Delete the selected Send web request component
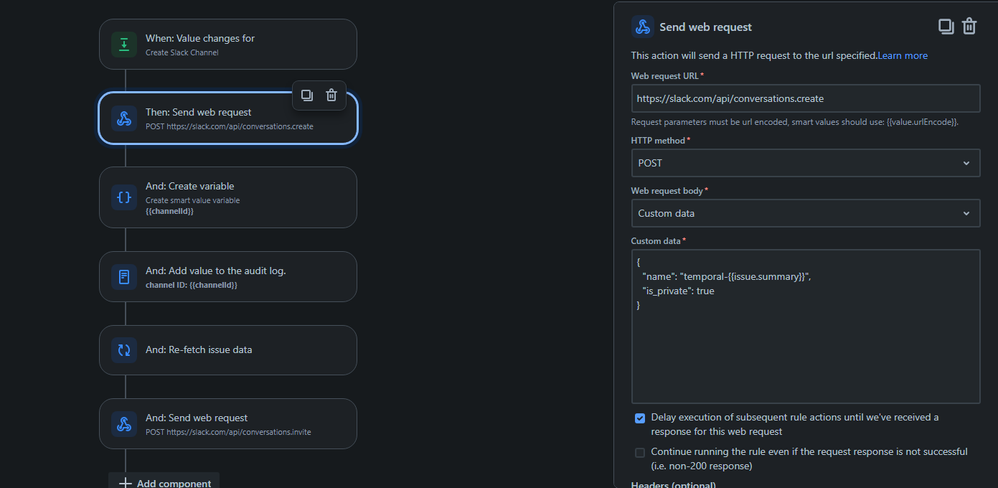Screen dimensions: 998x488 331,95
